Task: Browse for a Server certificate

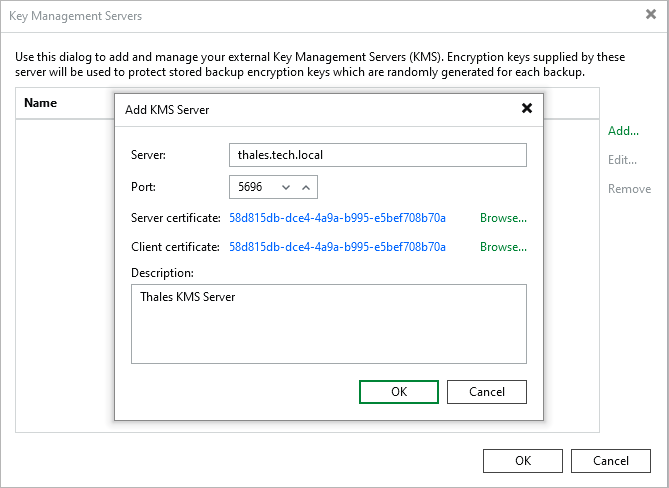Action: click(x=503, y=218)
